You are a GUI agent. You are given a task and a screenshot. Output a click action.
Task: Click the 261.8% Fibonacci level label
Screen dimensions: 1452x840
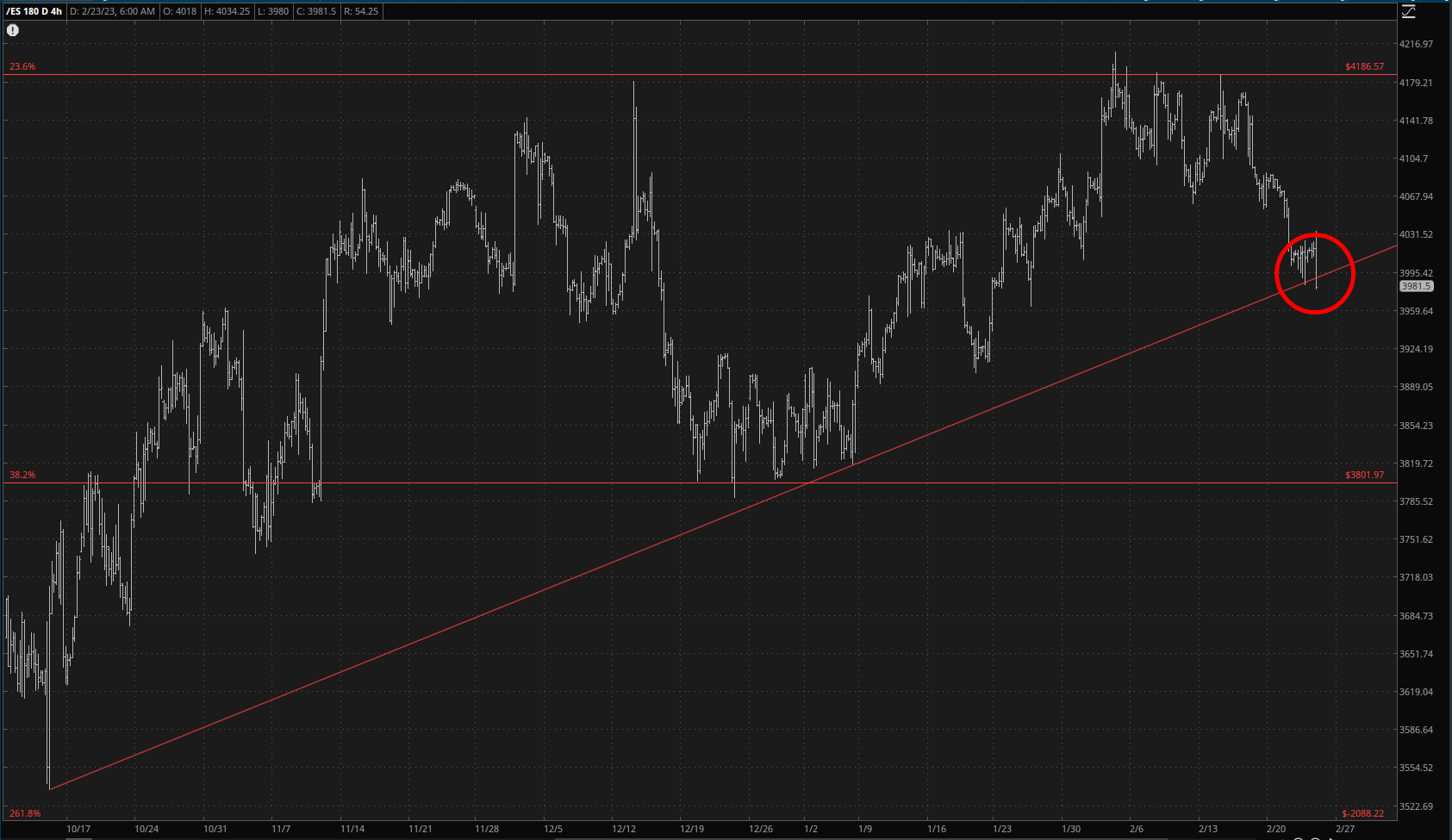pyautogui.click(x=25, y=813)
